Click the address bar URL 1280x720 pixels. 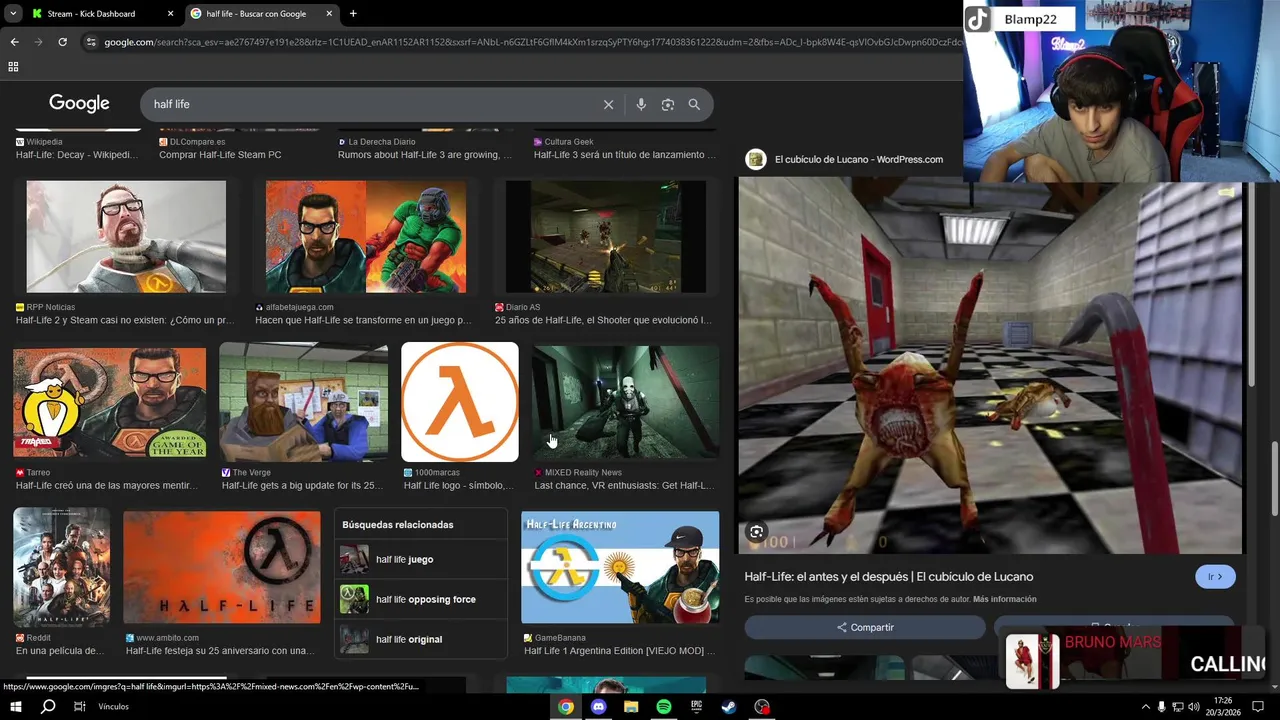pyautogui.click(x=530, y=42)
